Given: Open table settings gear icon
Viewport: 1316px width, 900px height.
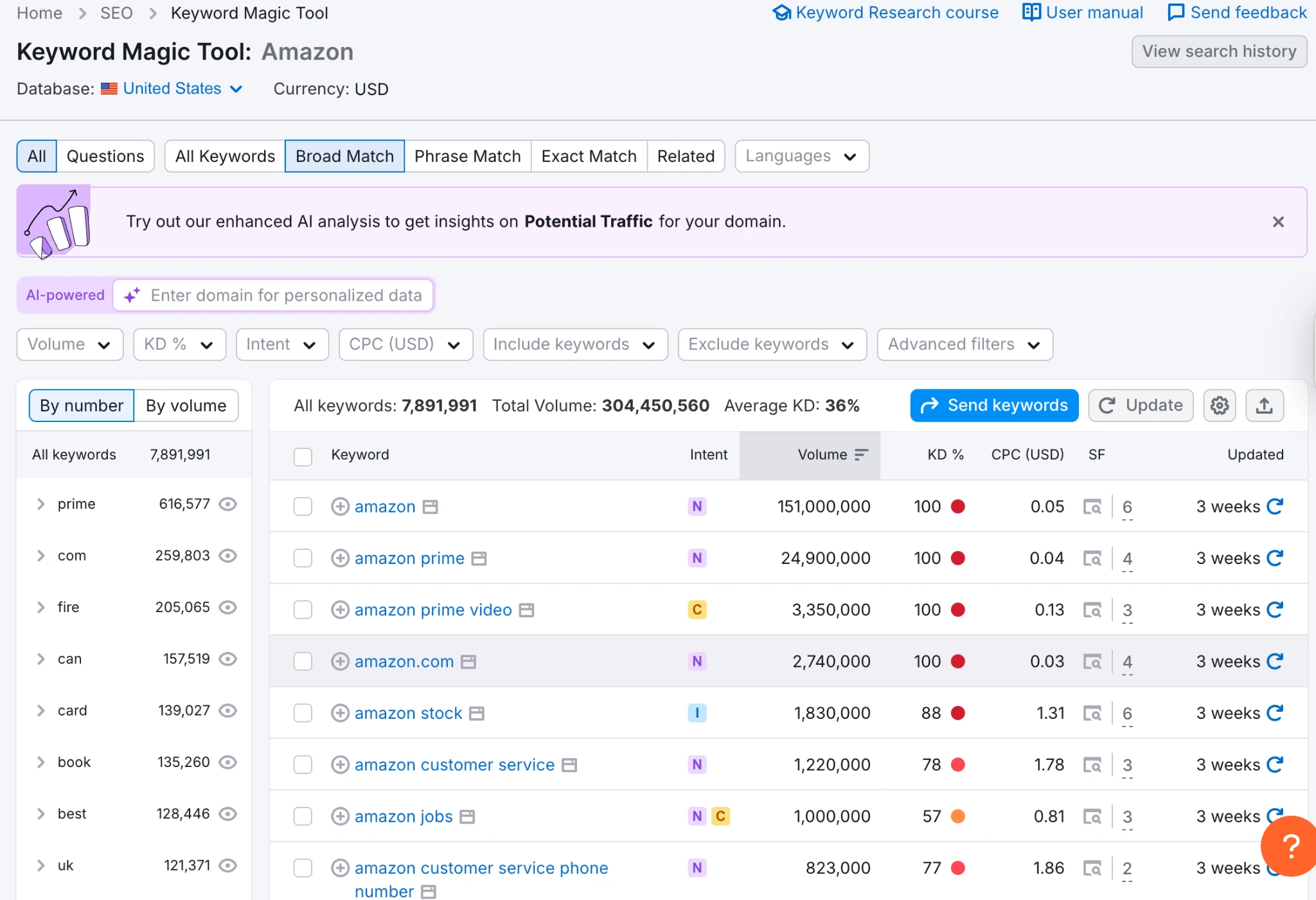Looking at the screenshot, I should [x=1219, y=405].
